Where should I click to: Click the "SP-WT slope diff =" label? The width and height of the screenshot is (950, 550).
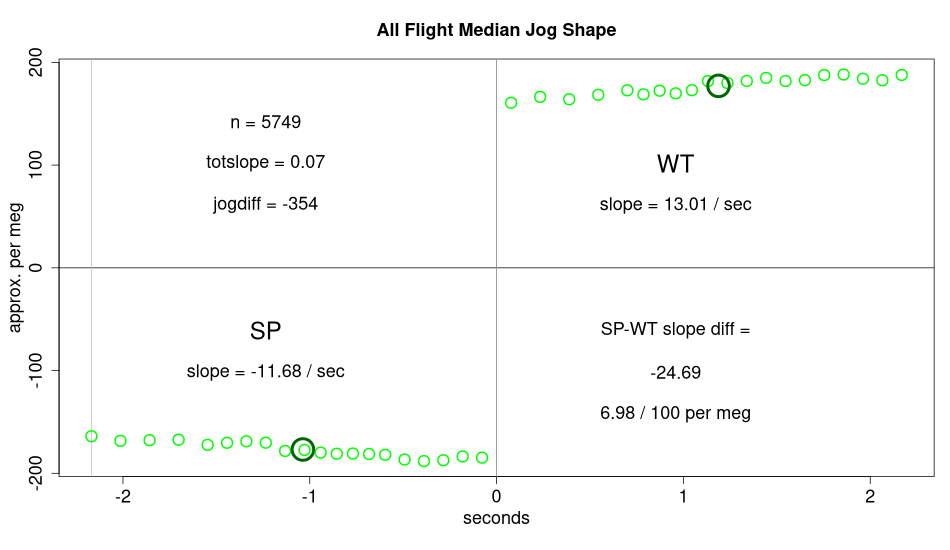pyautogui.click(x=676, y=329)
